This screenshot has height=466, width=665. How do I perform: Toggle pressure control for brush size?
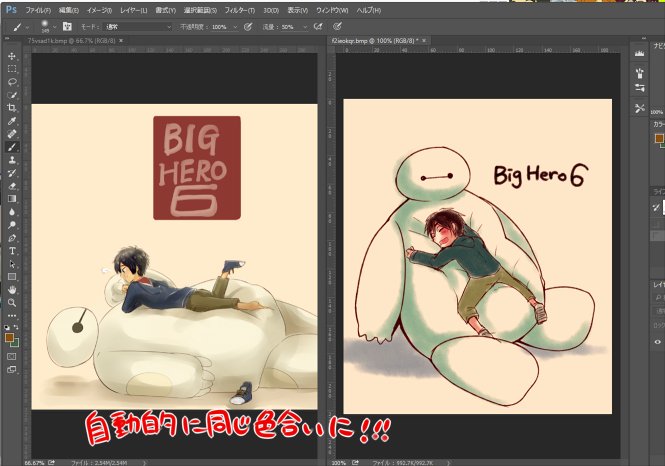point(337,27)
